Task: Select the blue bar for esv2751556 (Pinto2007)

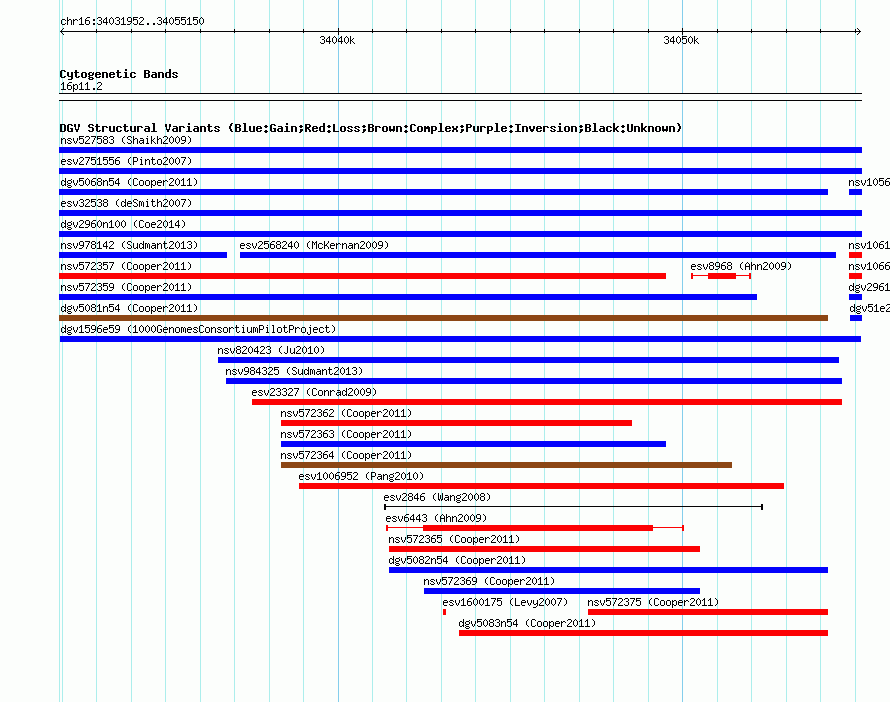Action: pyautogui.click(x=460, y=171)
